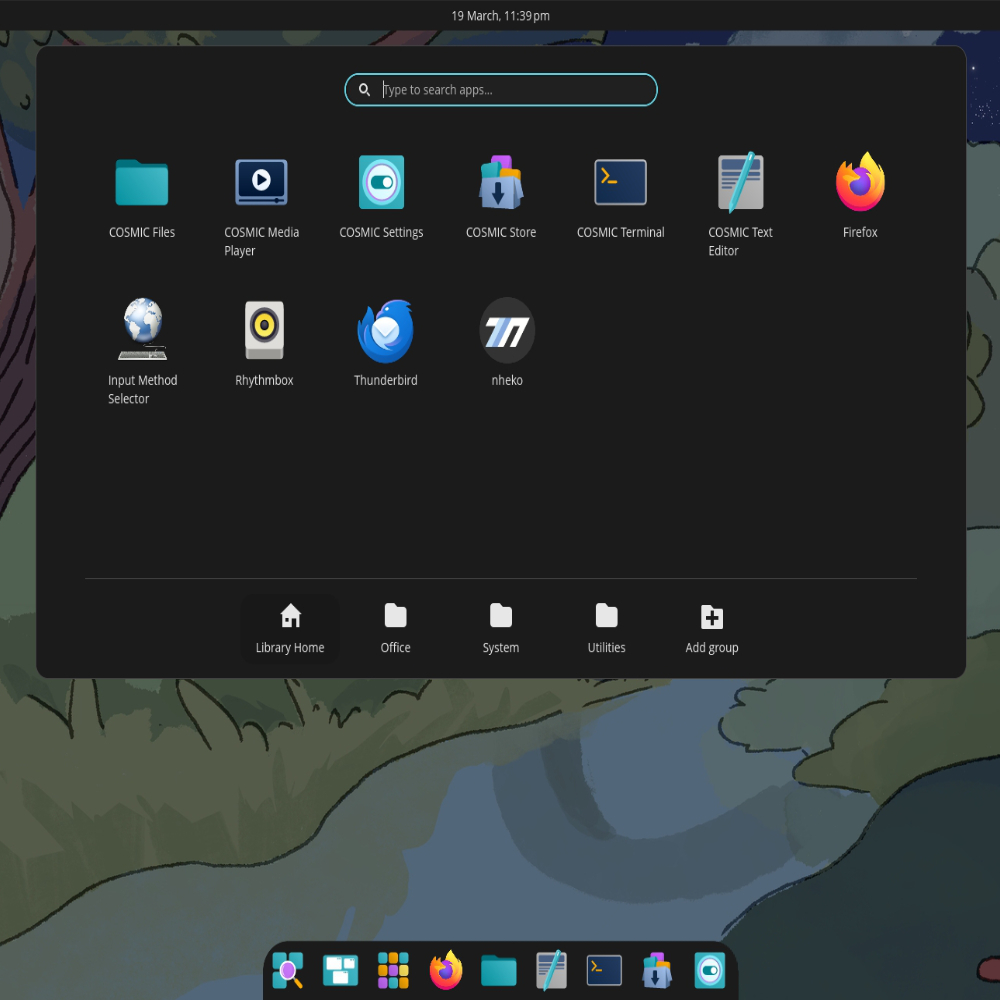Viewport: 1000px width, 1000px height.
Task: Toggle the app library grid icon in dock
Action: tap(393, 970)
